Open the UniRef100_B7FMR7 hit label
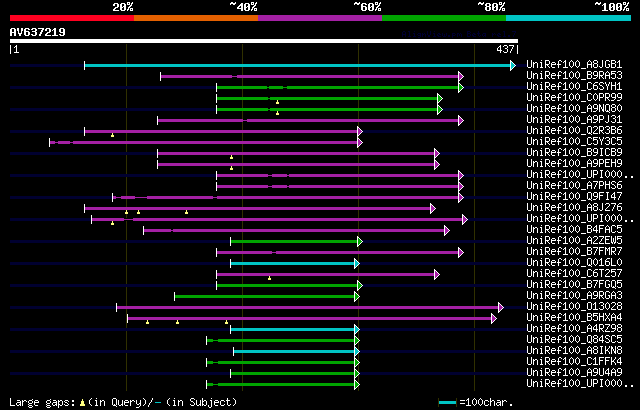This screenshot has height=410, width=640. [574, 252]
